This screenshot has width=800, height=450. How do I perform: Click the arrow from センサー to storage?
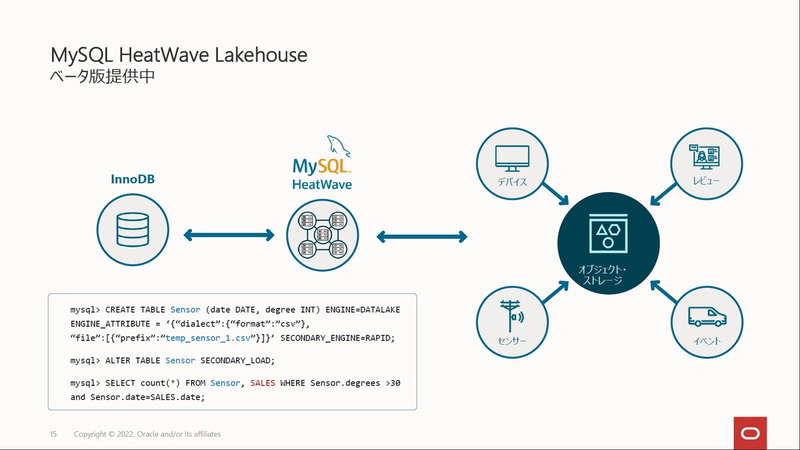pos(555,292)
